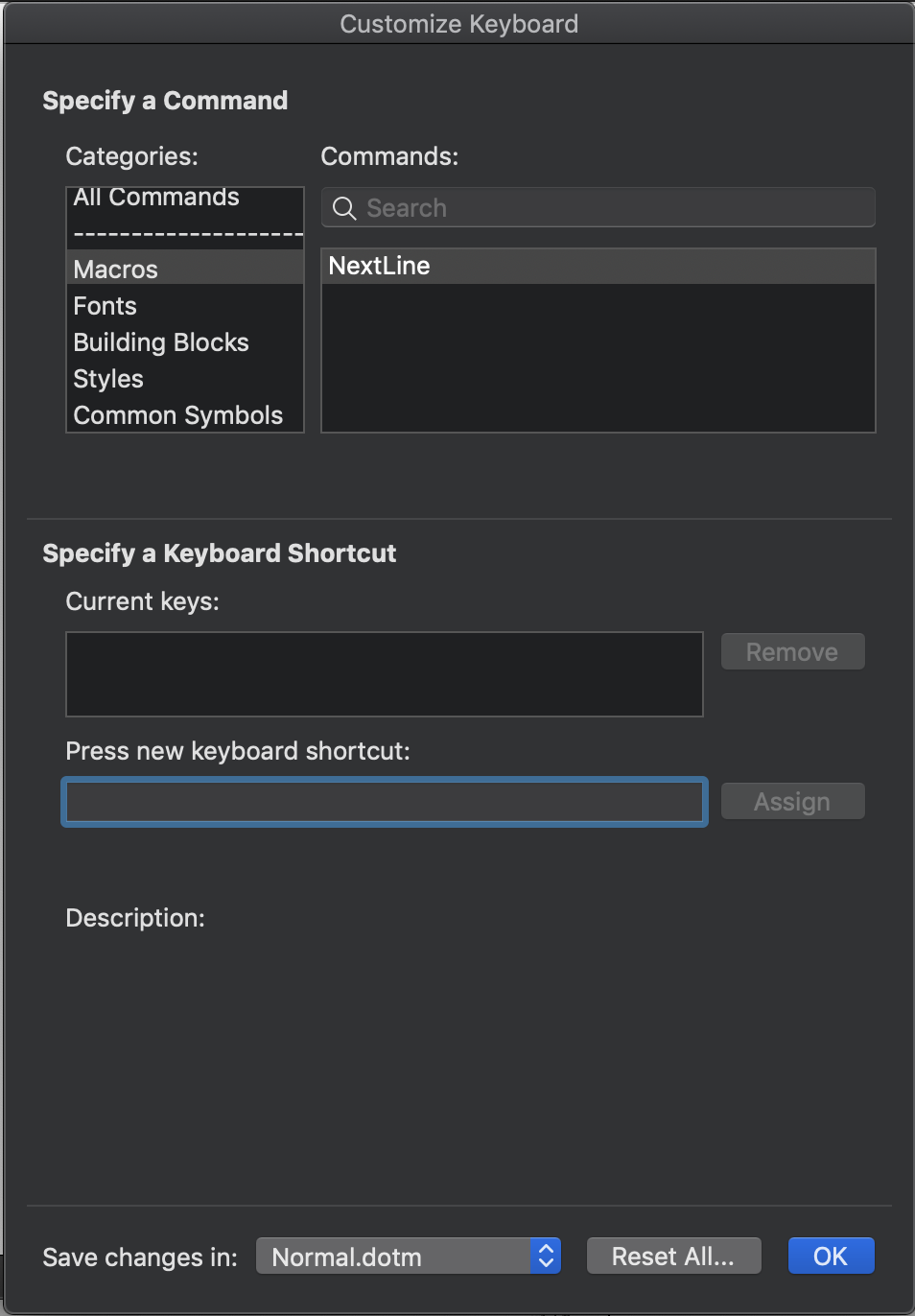Click the Description label
This screenshot has width=915, height=1316.
tap(134, 918)
